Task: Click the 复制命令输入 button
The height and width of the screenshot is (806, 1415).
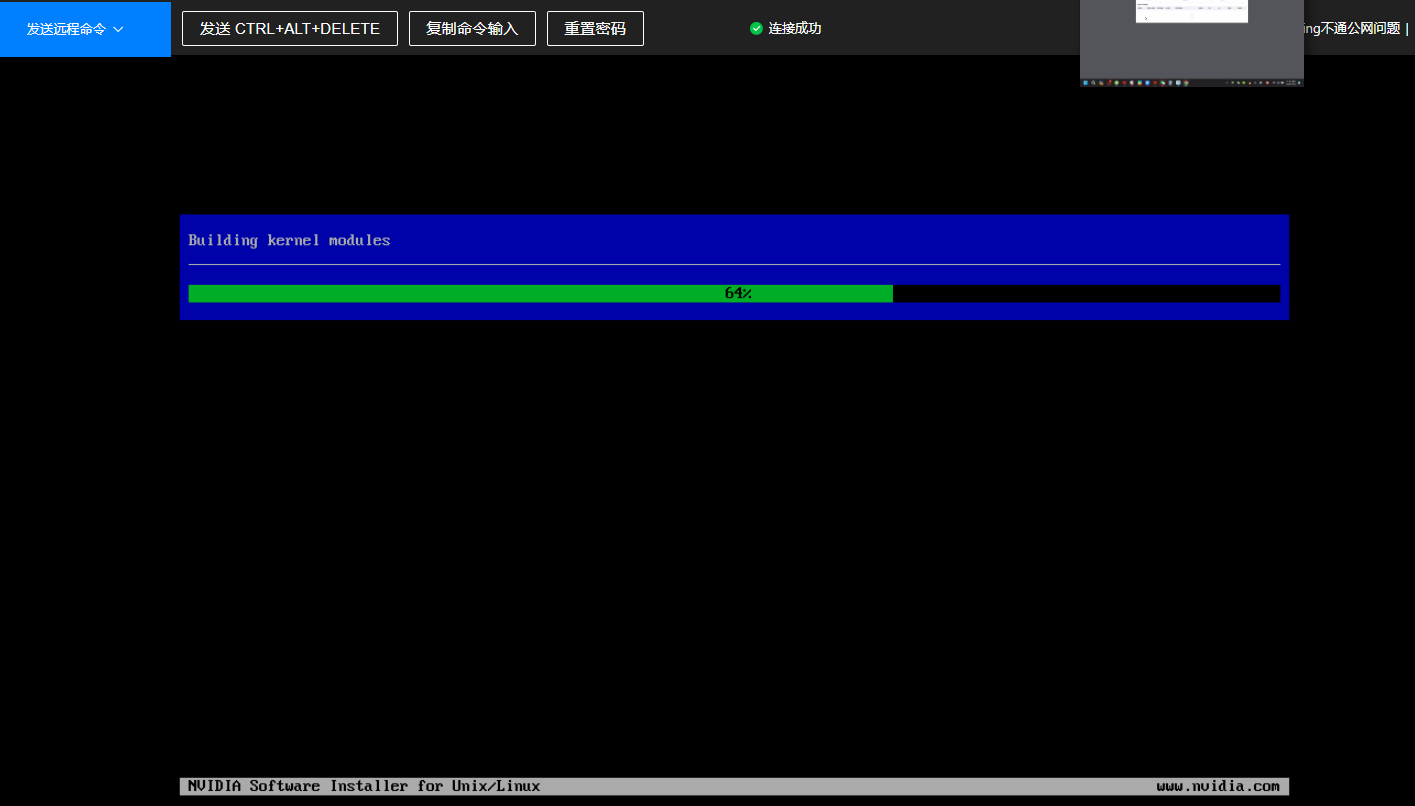Action: [x=472, y=29]
